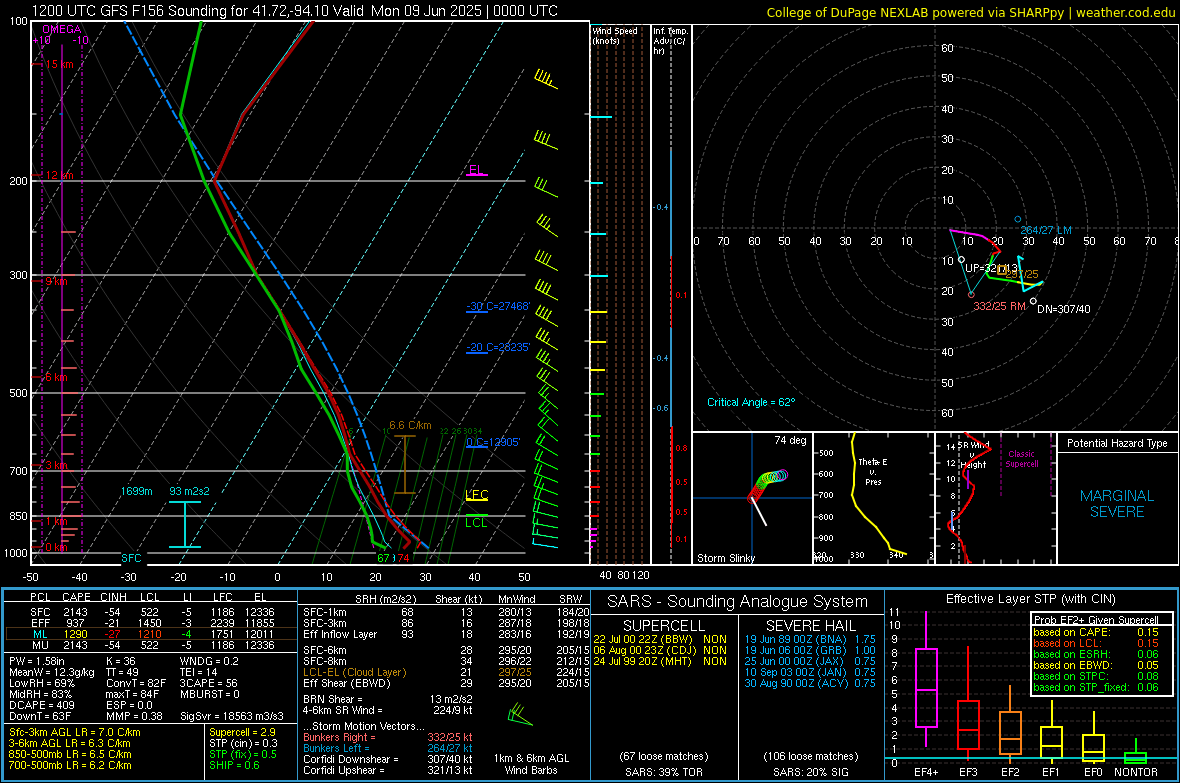The image size is (1180, 783).
Task: Click the based on CAPE: 0.15 probability line
Action: (1096, 632)
